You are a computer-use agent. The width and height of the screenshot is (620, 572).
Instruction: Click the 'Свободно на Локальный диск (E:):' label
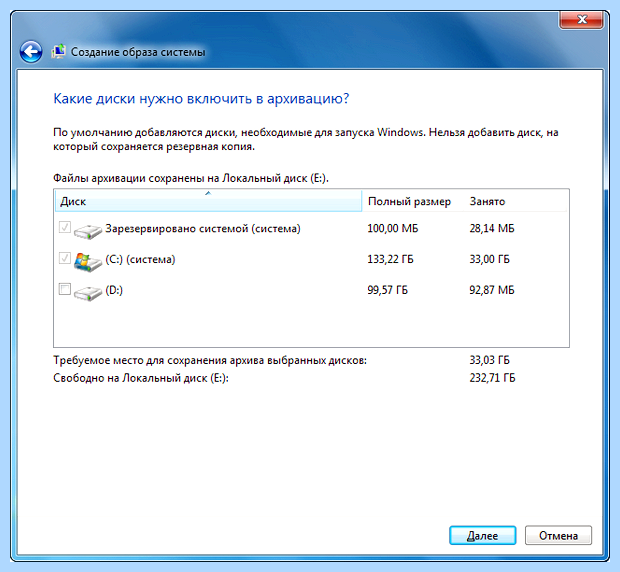(x=141, y=378)
